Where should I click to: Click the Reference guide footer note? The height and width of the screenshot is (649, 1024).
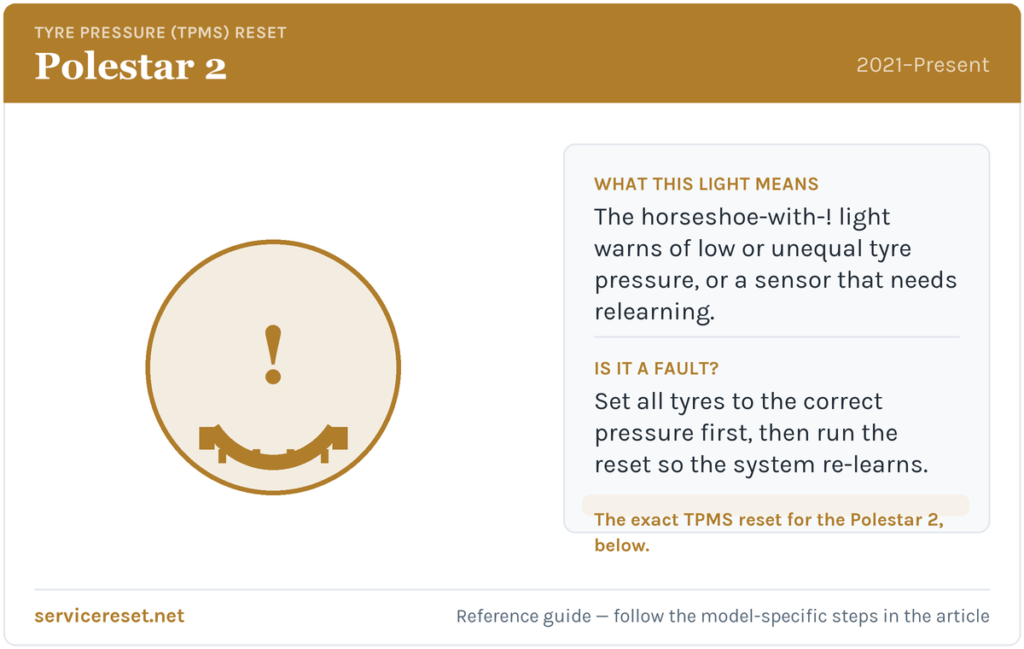coord(722,616)
